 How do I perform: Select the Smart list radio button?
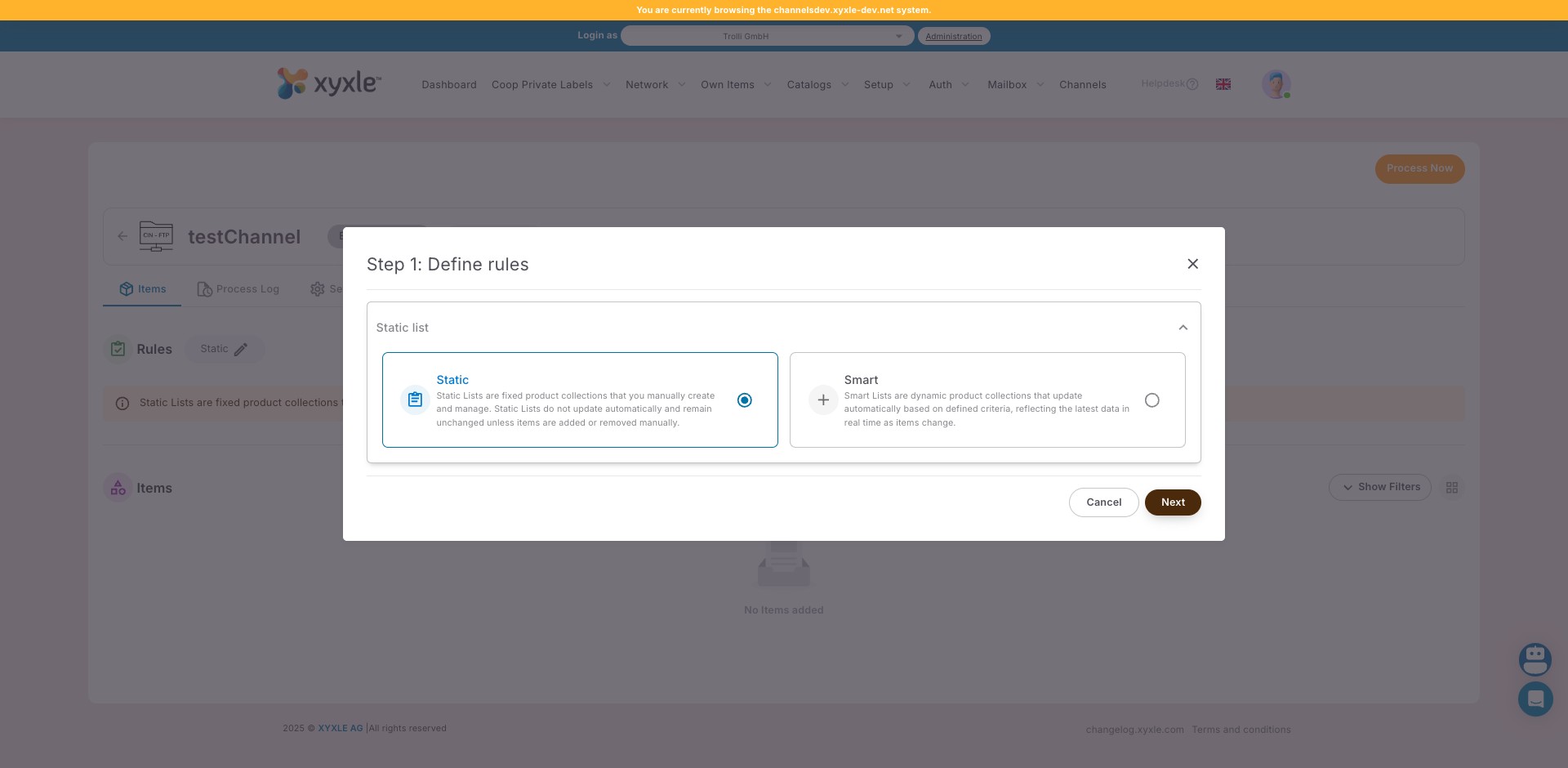[x=1151, y=400]
